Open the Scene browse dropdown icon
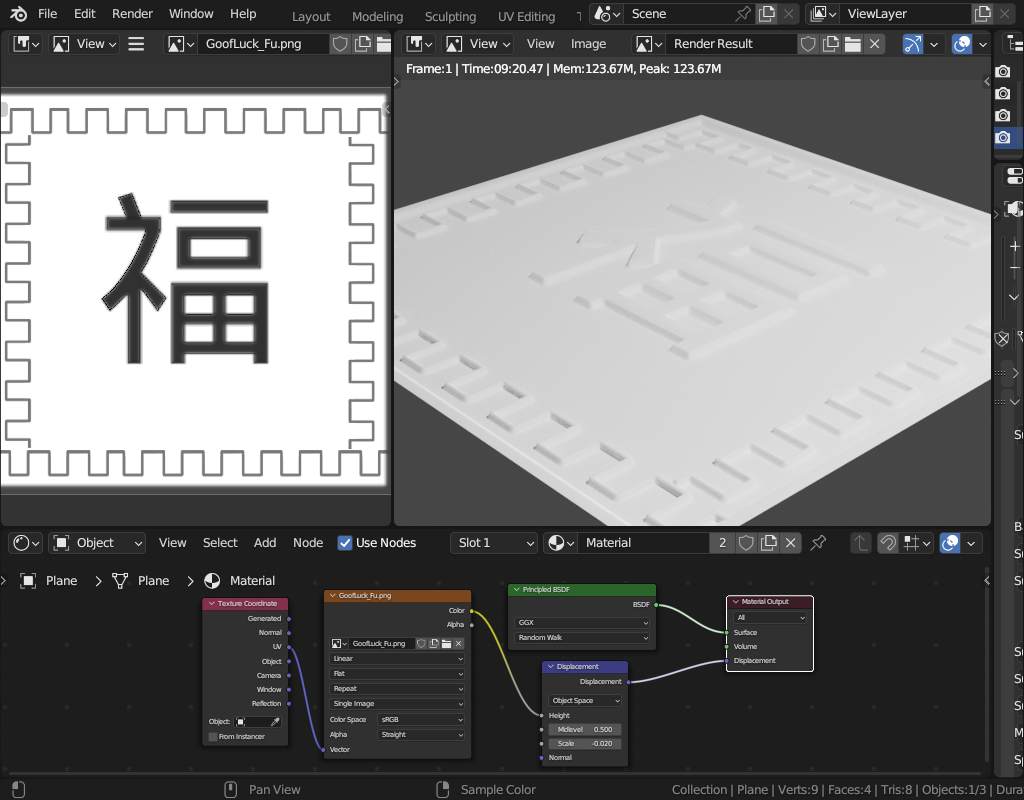 [x=607, y=14]
